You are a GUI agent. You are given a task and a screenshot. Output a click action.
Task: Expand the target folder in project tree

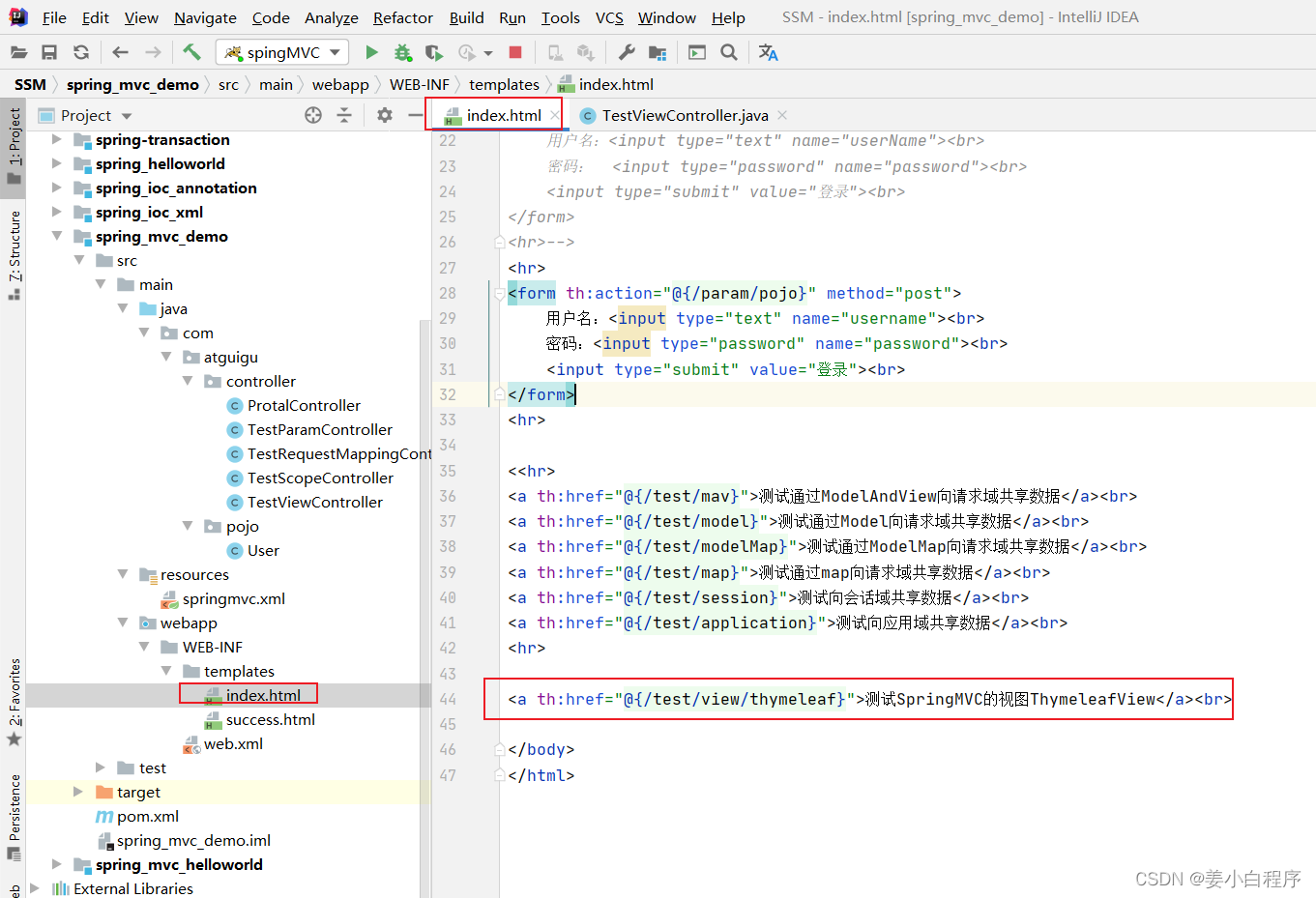(78, 792)
